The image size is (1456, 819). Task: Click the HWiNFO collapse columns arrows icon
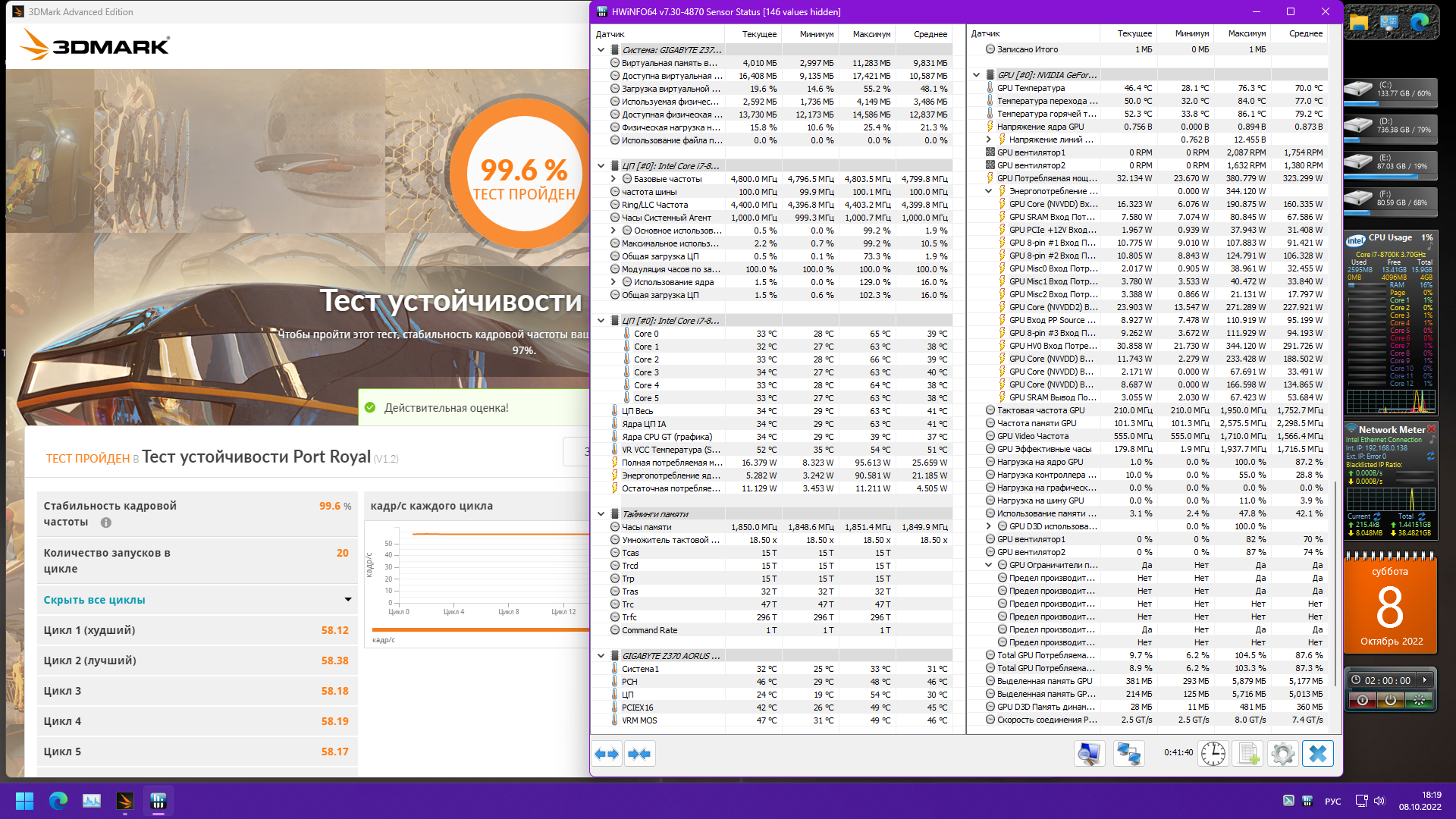coord(639,754)
